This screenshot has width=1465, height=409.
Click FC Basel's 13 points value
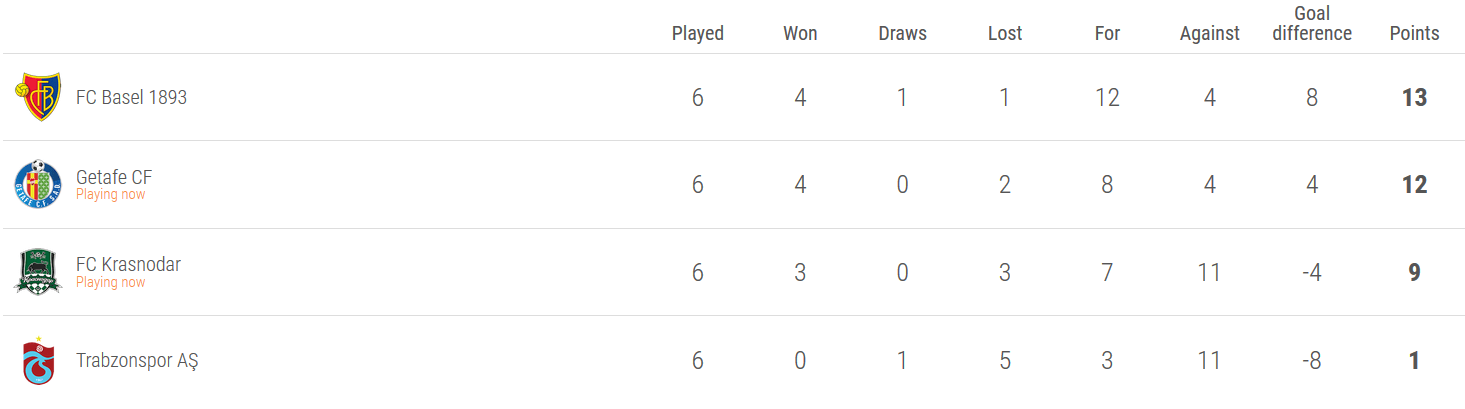pos(1414,98)
